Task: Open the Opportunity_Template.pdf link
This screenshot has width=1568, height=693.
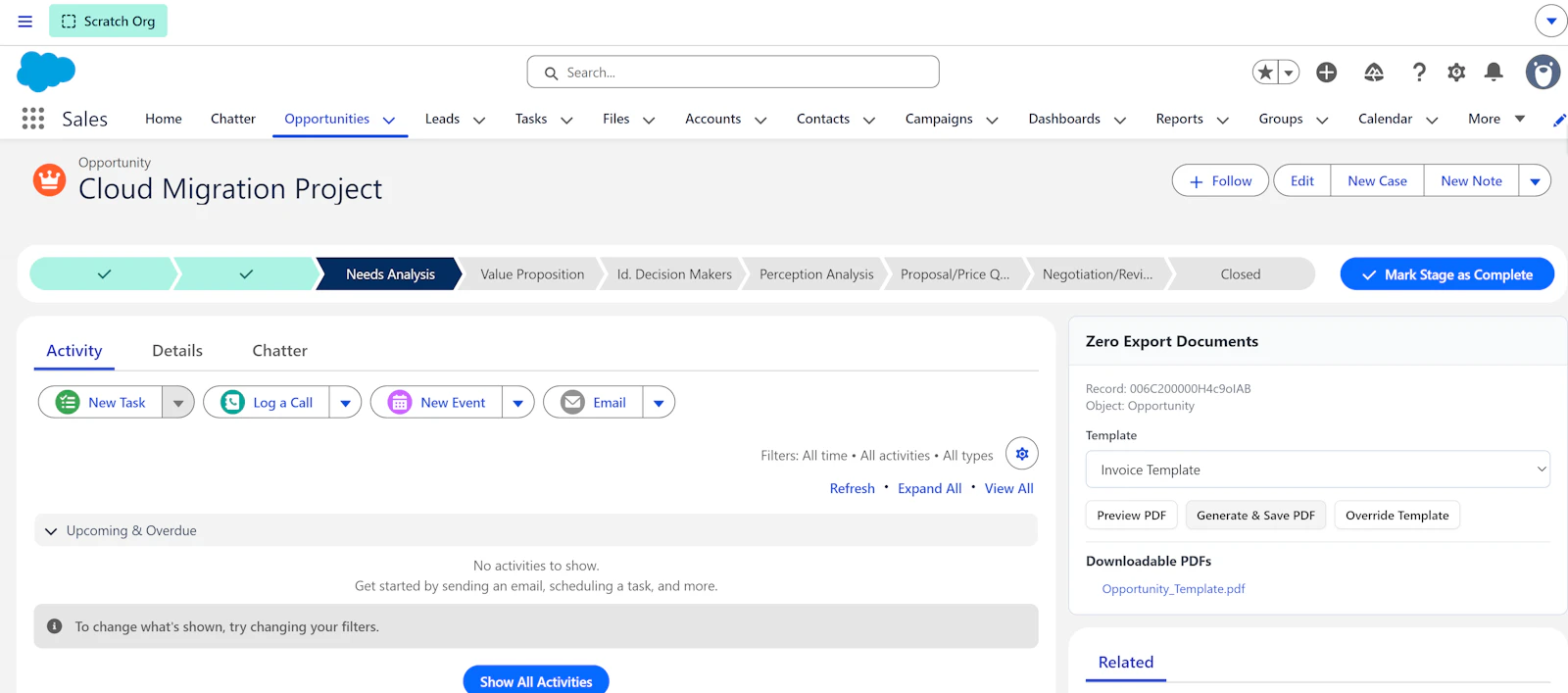Action: (x=1173, y=588)
